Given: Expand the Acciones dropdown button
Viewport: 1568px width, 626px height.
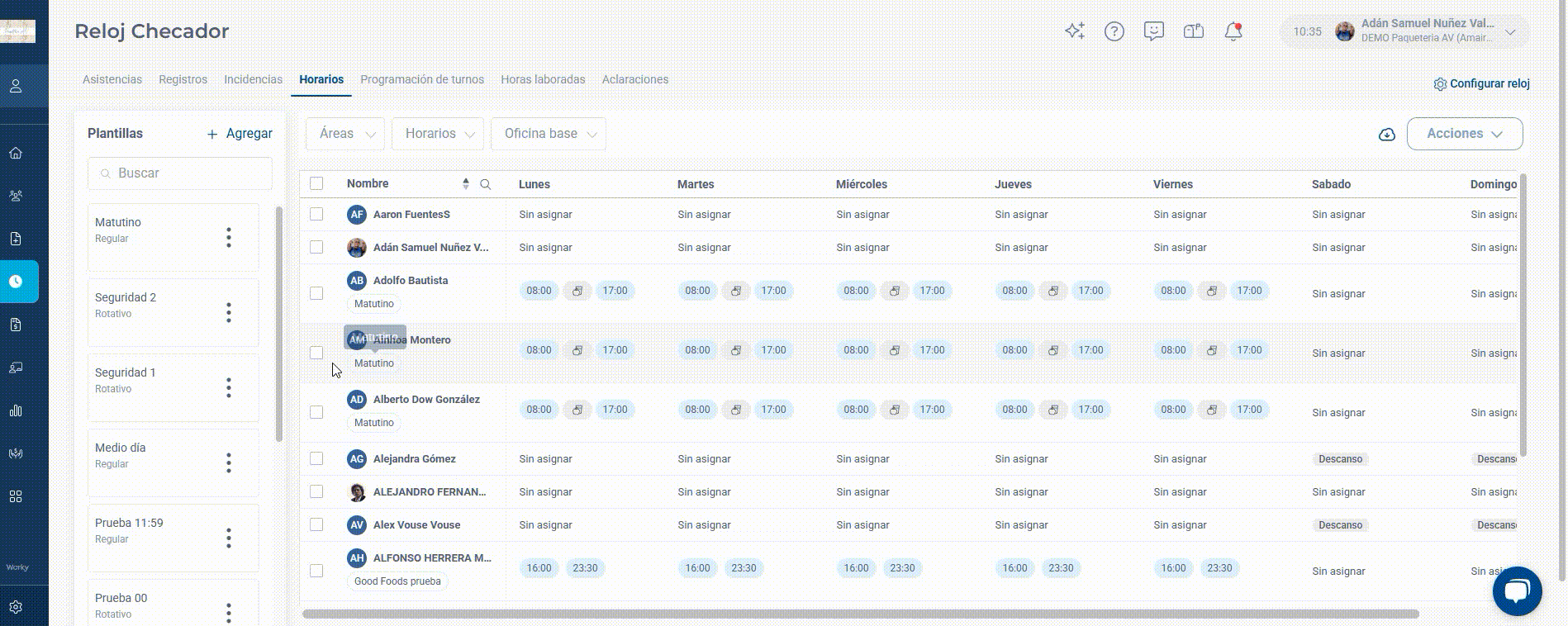Looking at the screenshot, I should pyautogui.click(x=1465, y=134).
